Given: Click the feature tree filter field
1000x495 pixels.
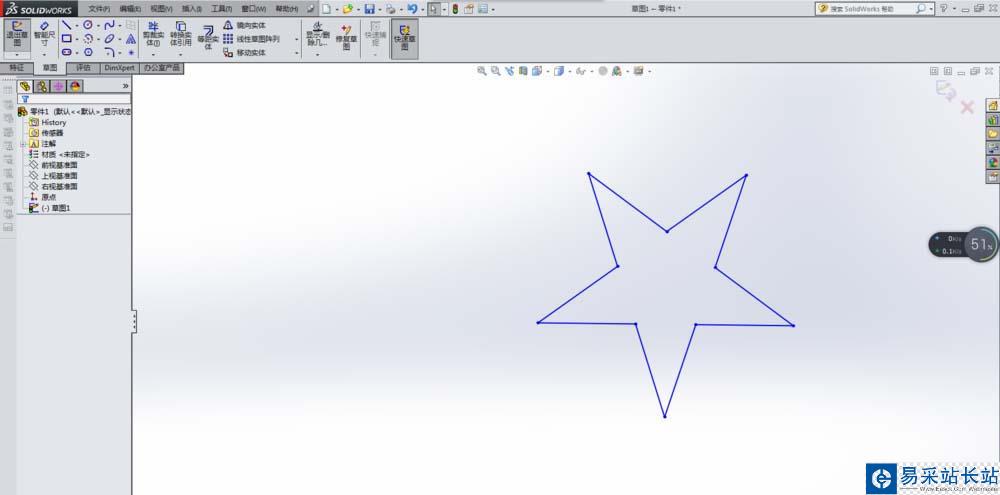Looking at the screenshot, I should tap(74, 100).
